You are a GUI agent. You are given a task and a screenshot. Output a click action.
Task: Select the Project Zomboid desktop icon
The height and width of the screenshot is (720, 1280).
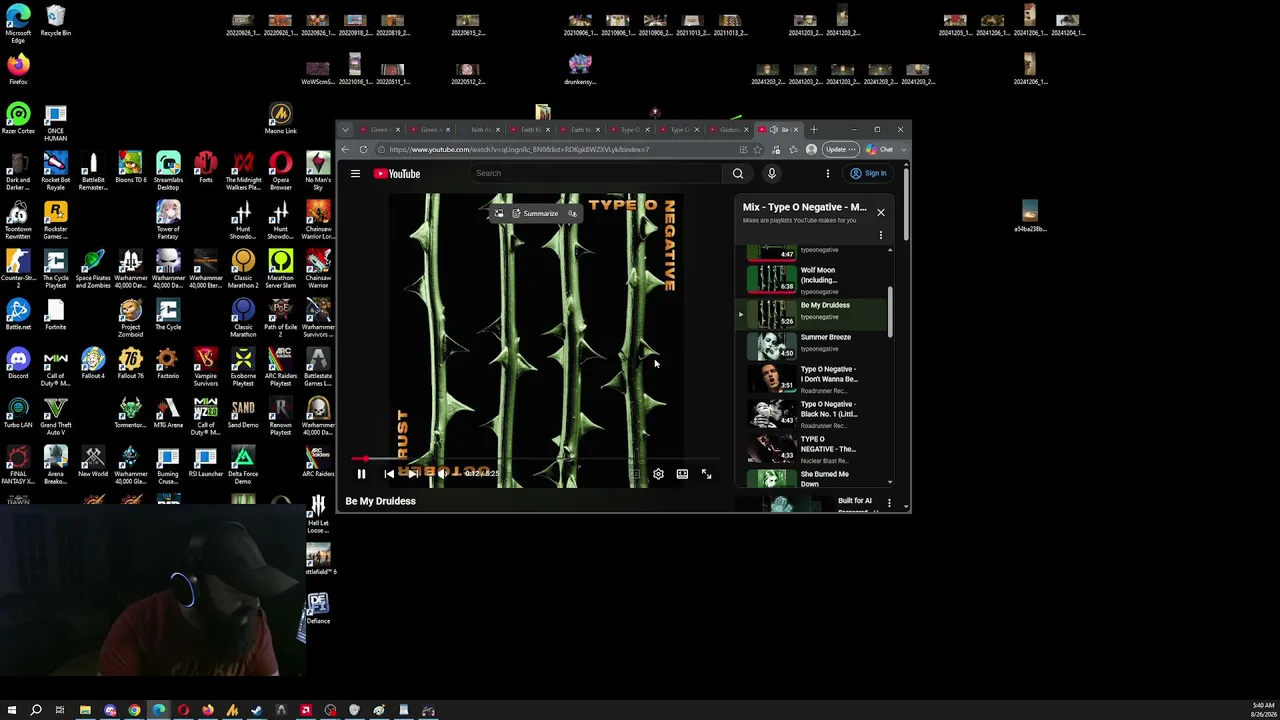(130, 318)
